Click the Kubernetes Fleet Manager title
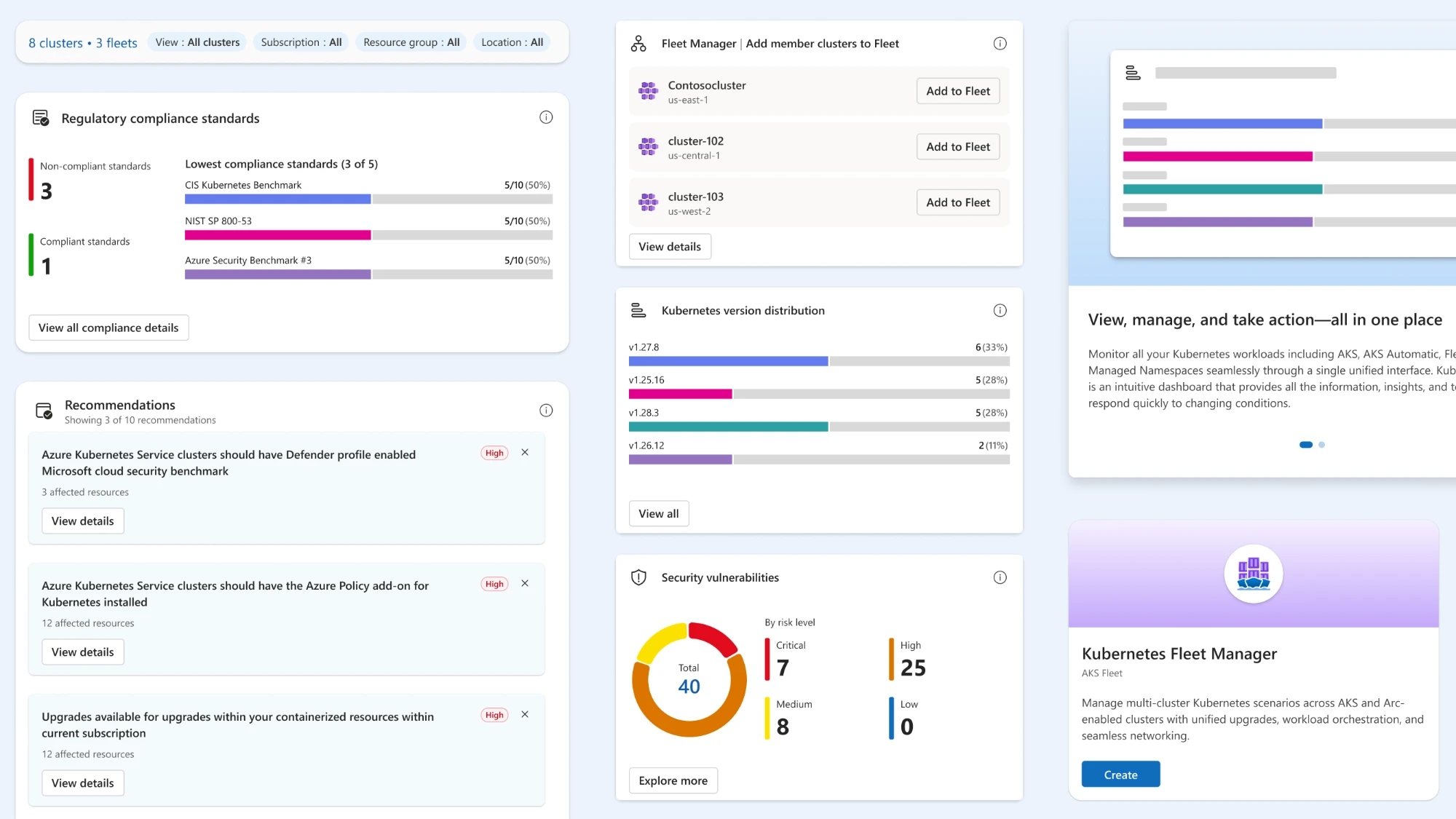Viewport: 1456px width, 819px height. pos(1179,654)
